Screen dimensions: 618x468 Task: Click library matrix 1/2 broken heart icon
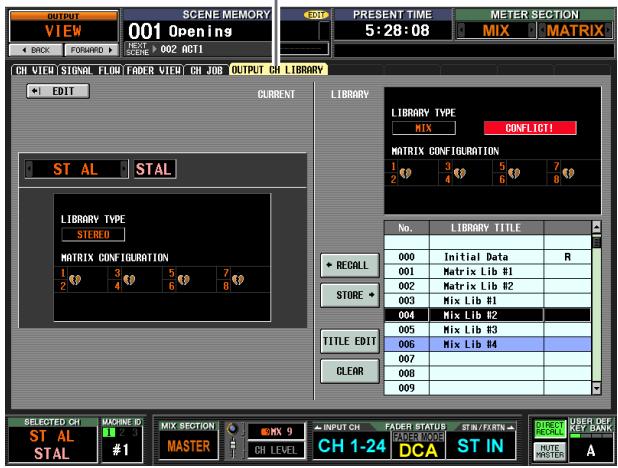click(405, 173)
